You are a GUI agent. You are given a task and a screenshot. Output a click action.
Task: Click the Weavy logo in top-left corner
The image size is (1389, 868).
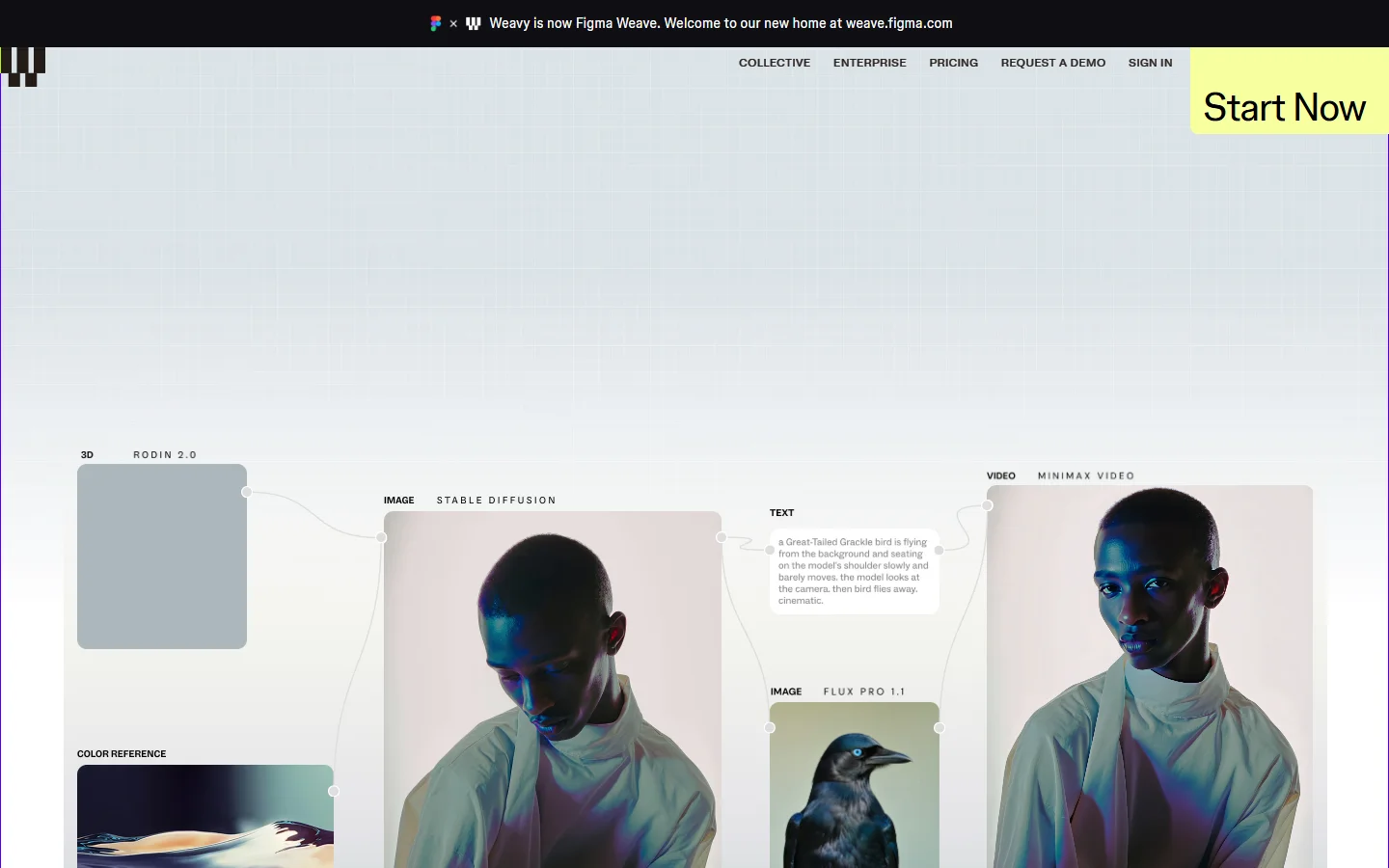tap(22, 67)
